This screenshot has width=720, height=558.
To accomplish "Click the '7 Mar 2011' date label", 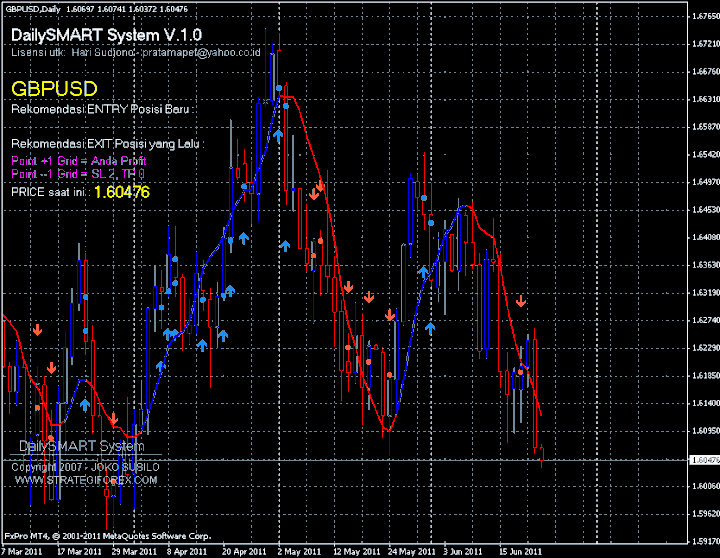I will [22, 551].
